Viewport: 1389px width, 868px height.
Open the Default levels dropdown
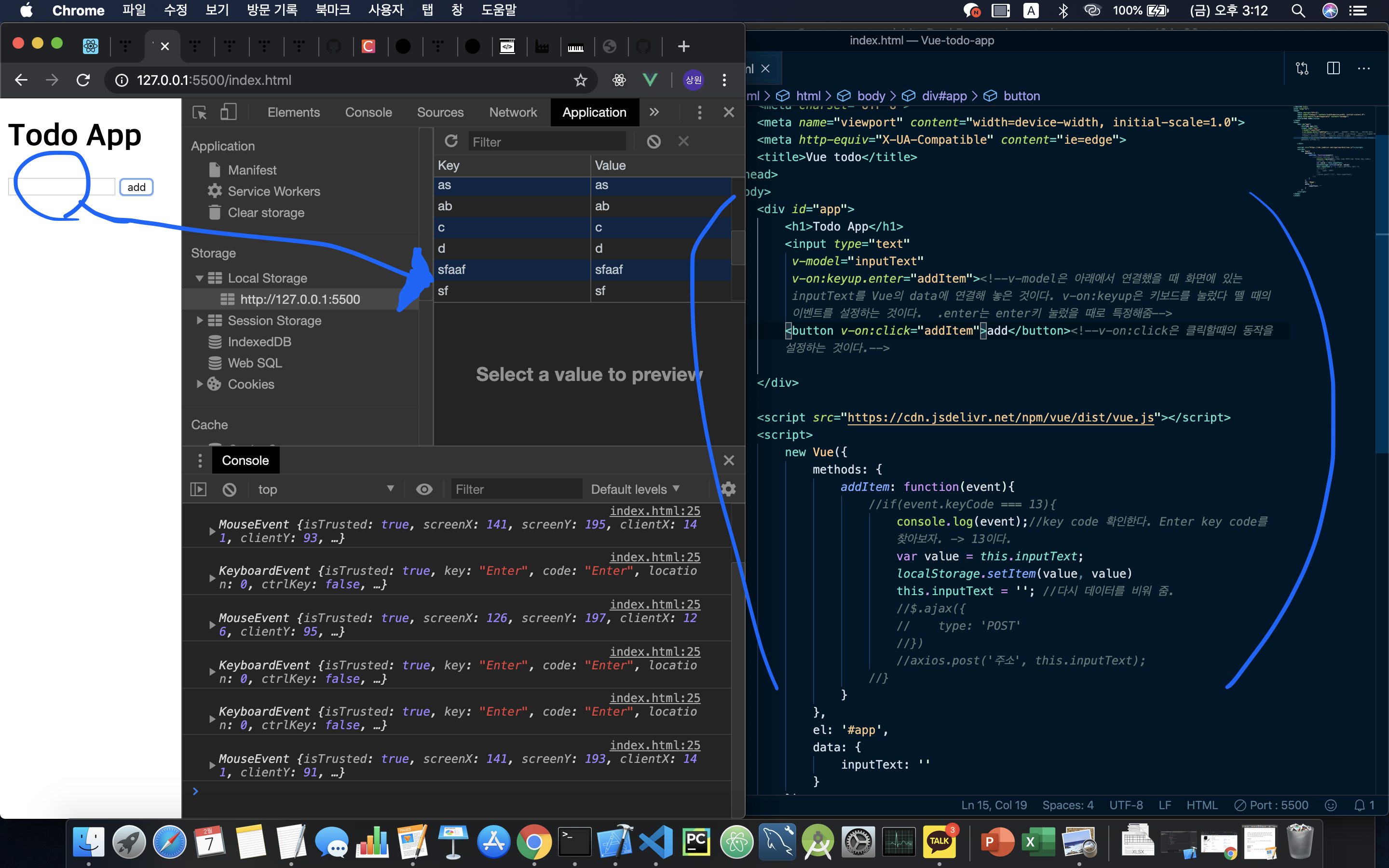pos(635,489)
